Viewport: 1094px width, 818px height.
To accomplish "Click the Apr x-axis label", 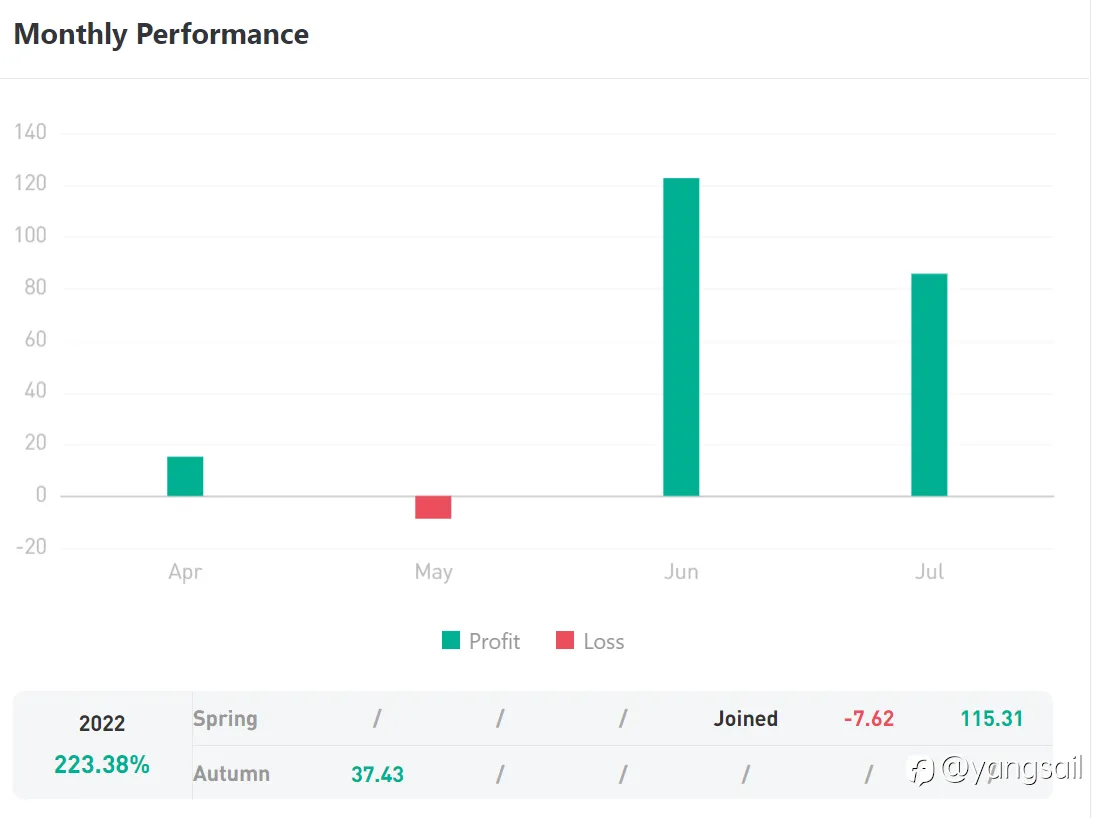I will click(185, 572).
